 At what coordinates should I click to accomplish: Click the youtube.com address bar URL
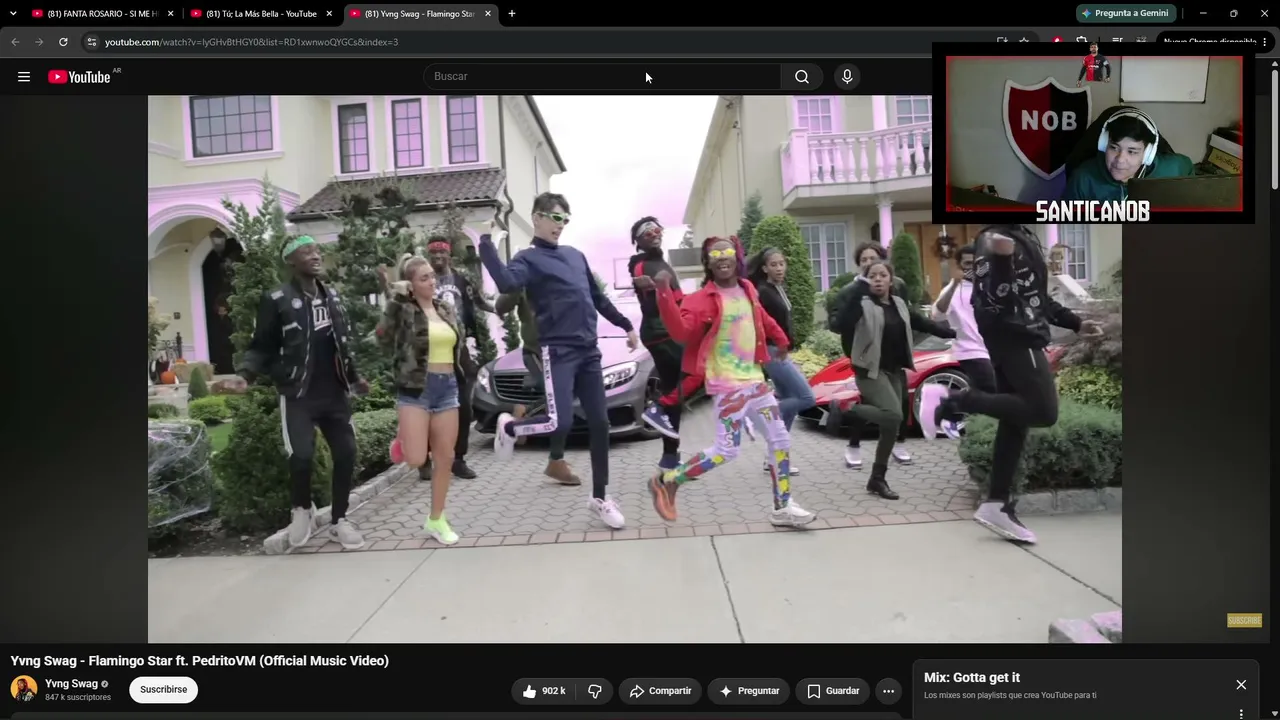tap(251, 42)
